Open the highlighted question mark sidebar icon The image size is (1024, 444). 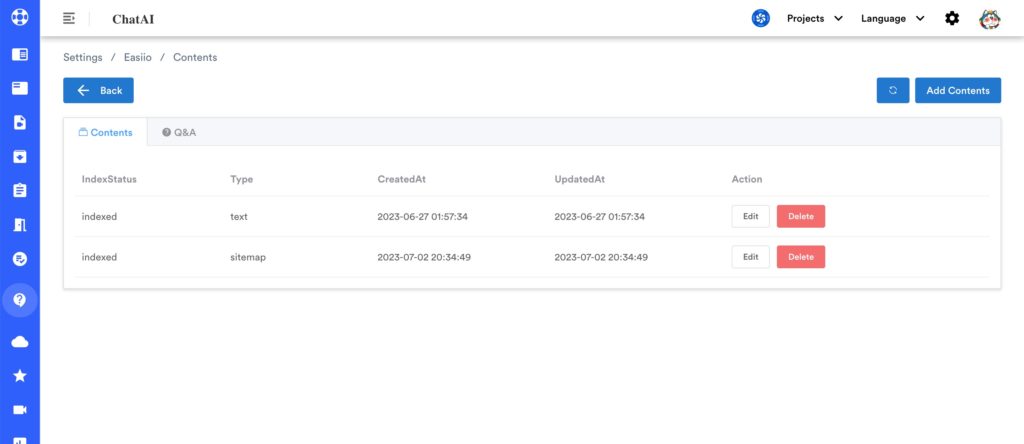20,300
